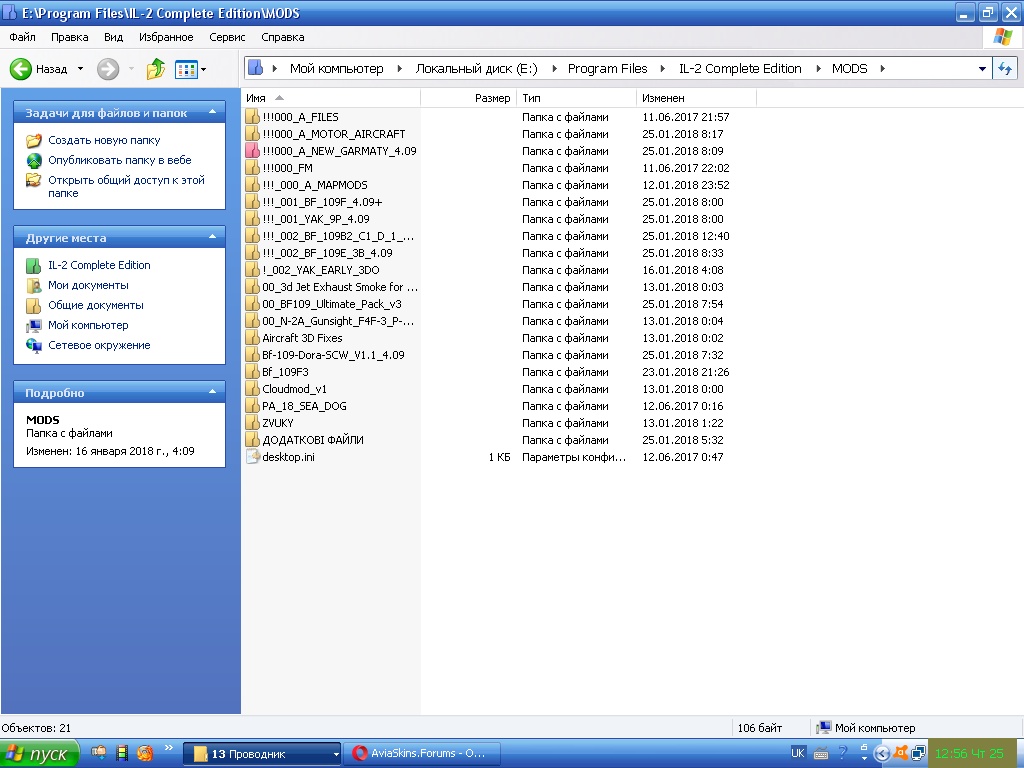The height and width of the screenshot is (768, 1024).
Task: Click the network connection tray icon
Action: pyautogui.click(x=918, y=754)
